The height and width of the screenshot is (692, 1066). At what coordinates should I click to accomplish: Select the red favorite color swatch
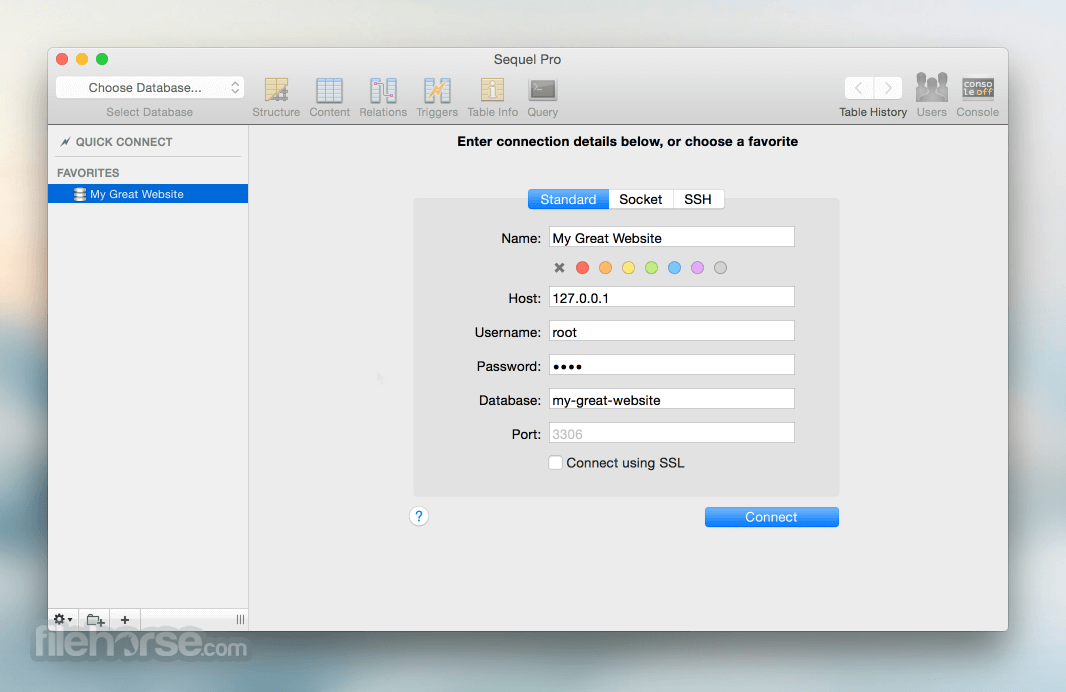(582, 267)
